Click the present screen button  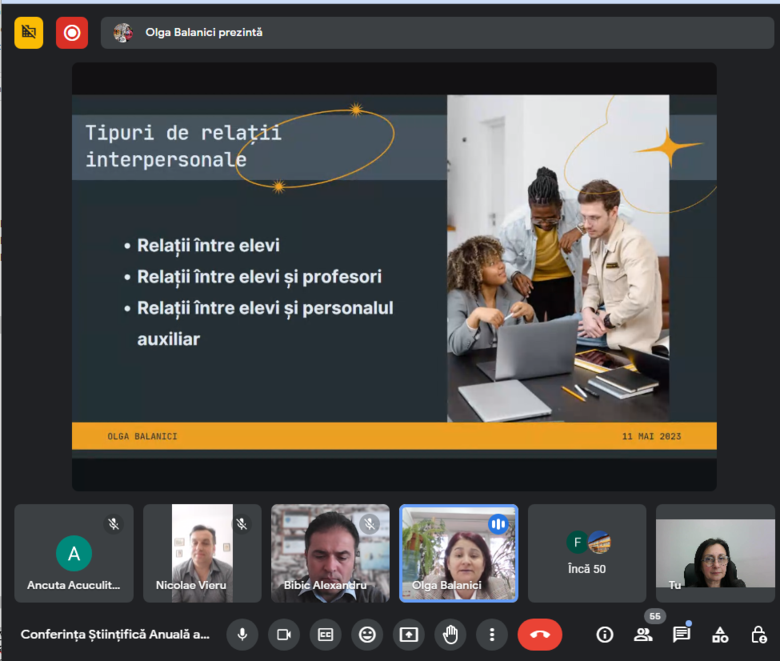pos(408,634)
